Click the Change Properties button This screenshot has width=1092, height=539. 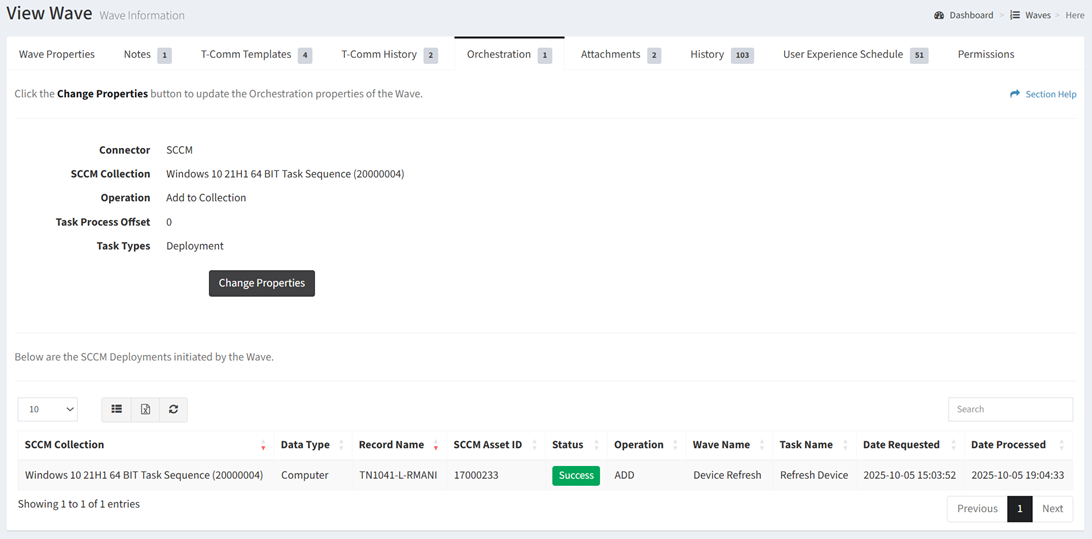(x=262, y=283)
